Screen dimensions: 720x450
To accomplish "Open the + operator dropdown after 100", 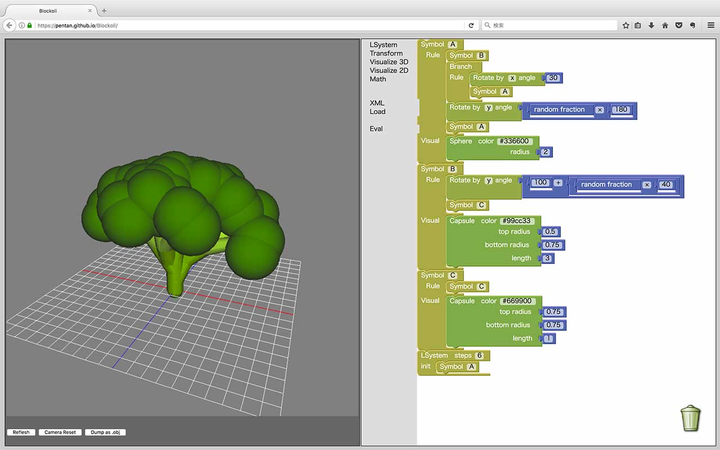I will (x=558, y=184).
